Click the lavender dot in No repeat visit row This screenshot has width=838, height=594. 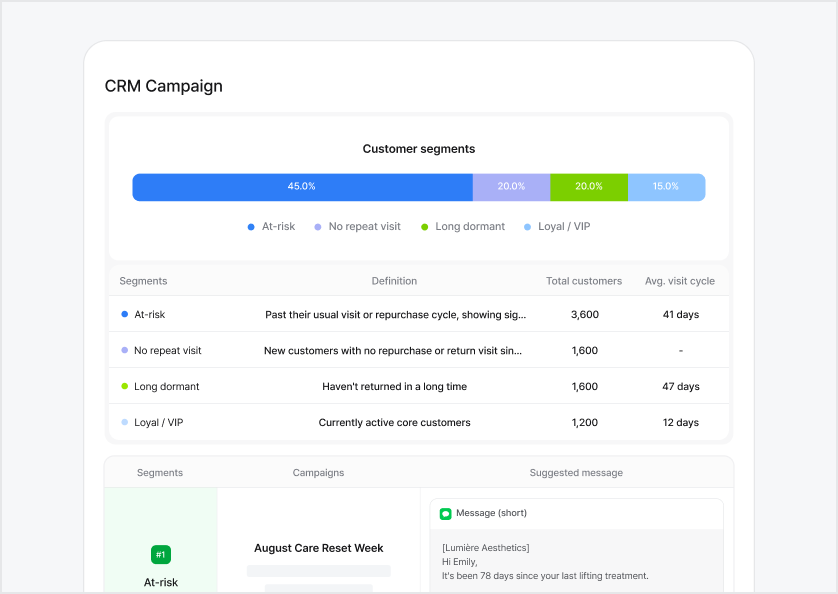click(x=125, y=350)
